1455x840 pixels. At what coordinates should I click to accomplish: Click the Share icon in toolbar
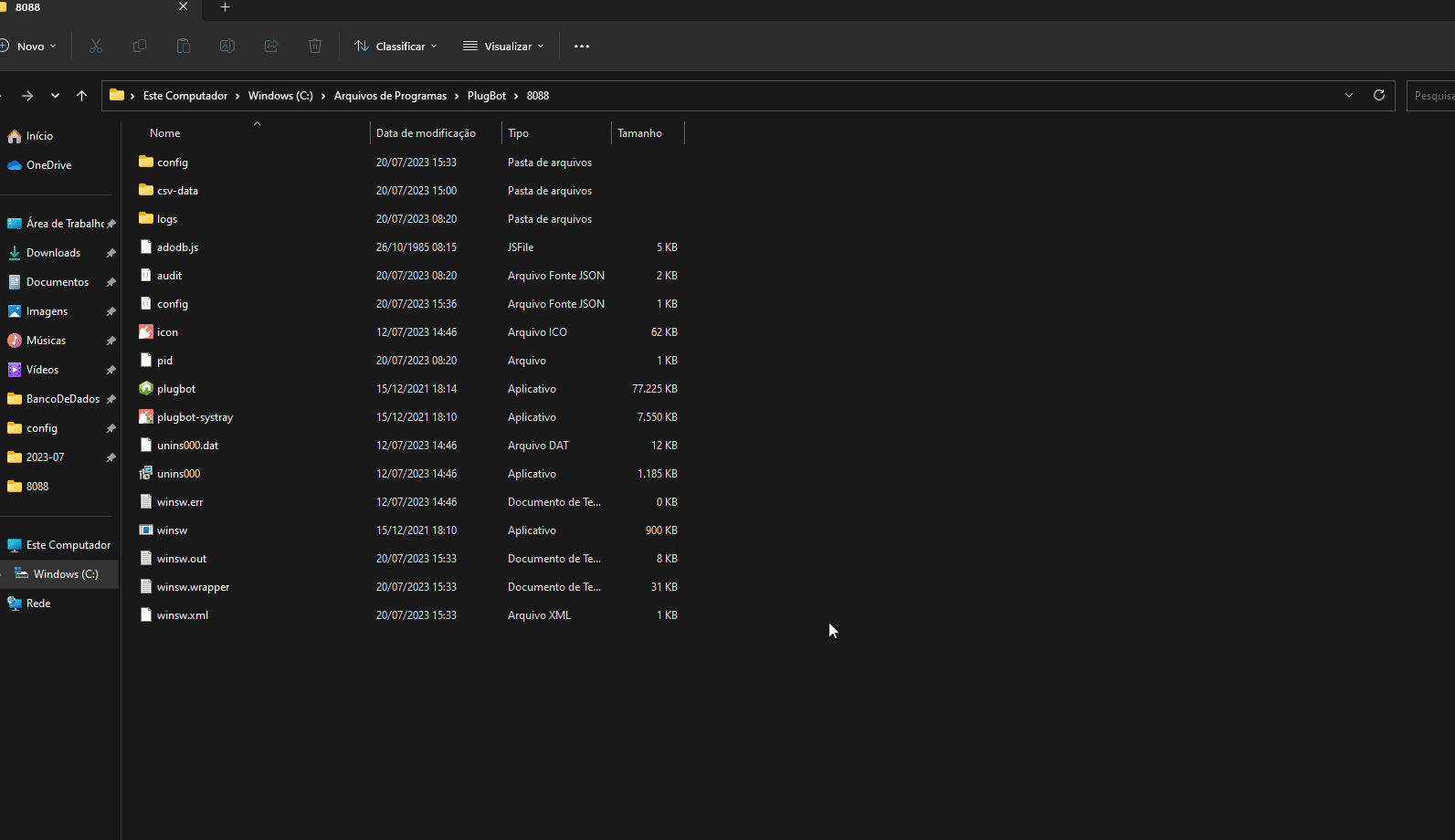[x=271, y=46]
